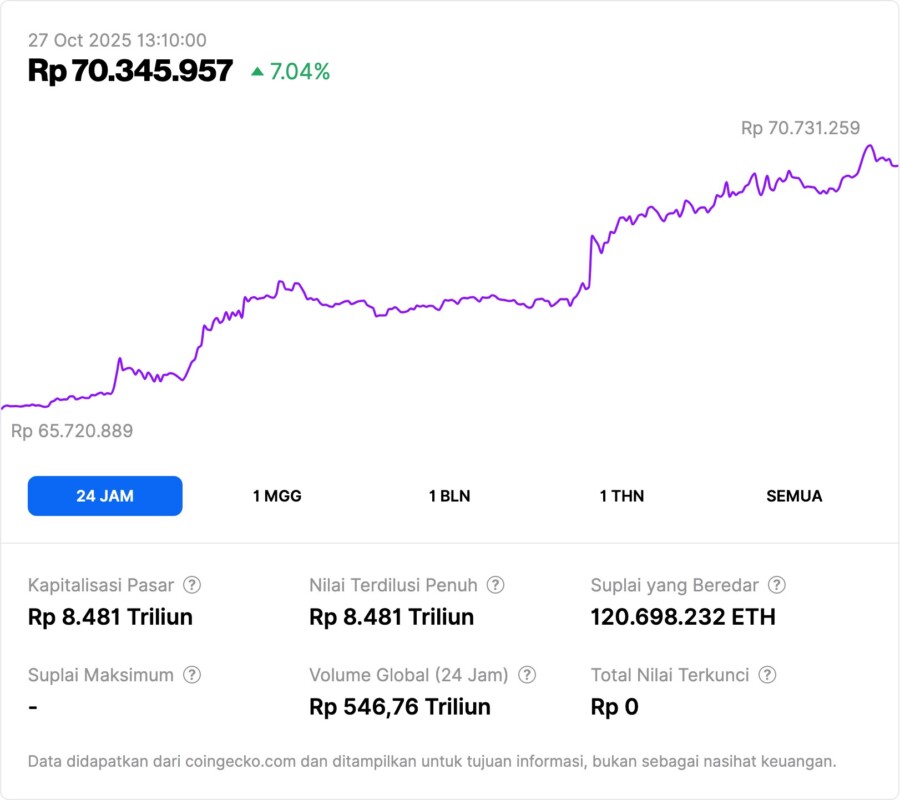
Task: Click the high label Rp 70.731.259
Action: 800,128
